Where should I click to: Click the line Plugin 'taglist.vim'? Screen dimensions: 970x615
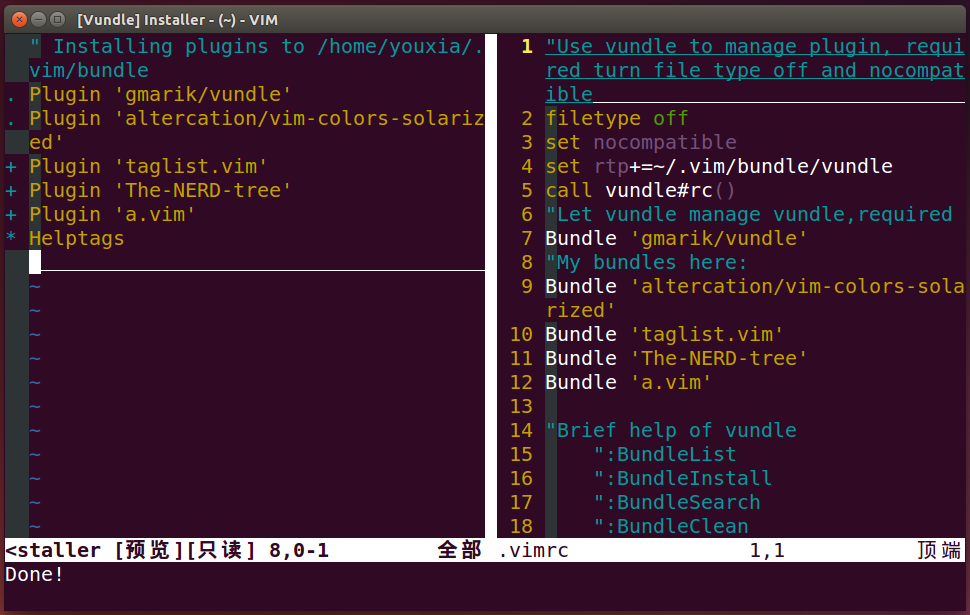(x=148, y=167)
